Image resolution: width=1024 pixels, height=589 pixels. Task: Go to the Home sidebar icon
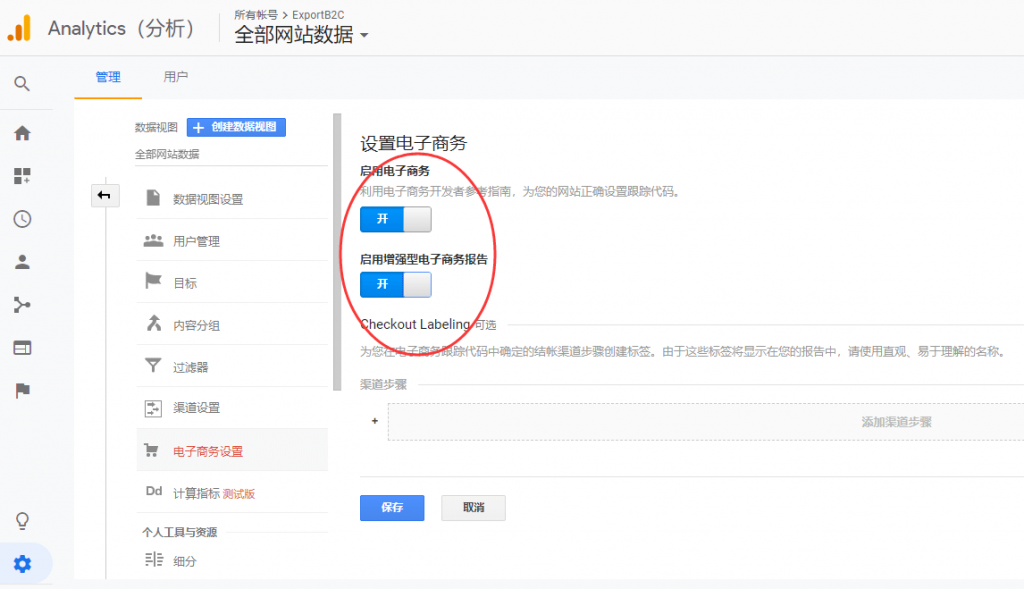click(22, 132)
